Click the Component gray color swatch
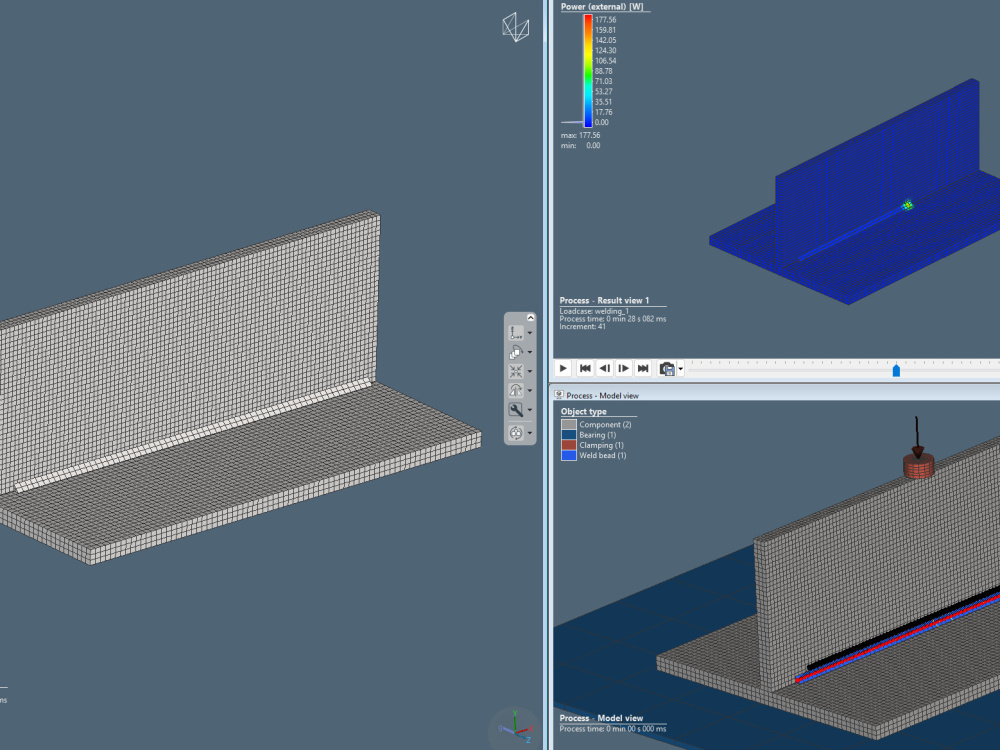The image size is (1000, 750). point(569,424)
